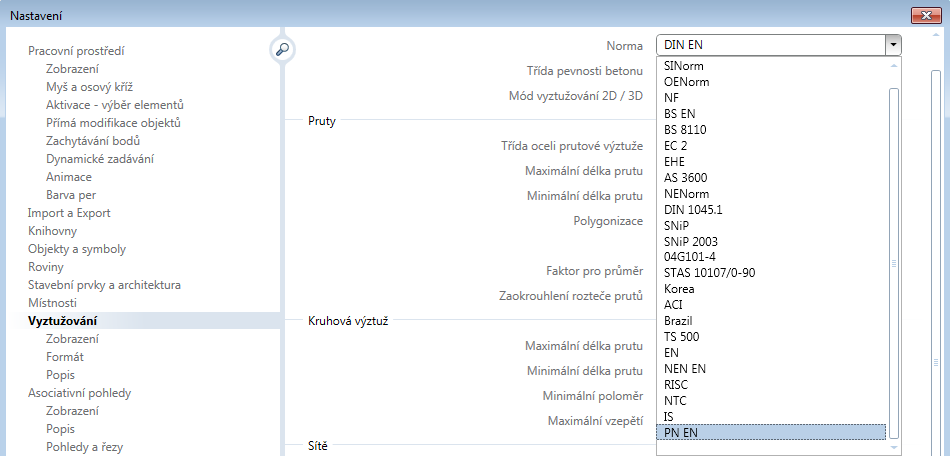
Task: Choose the Korea norm option
Action: coord(678,289)
